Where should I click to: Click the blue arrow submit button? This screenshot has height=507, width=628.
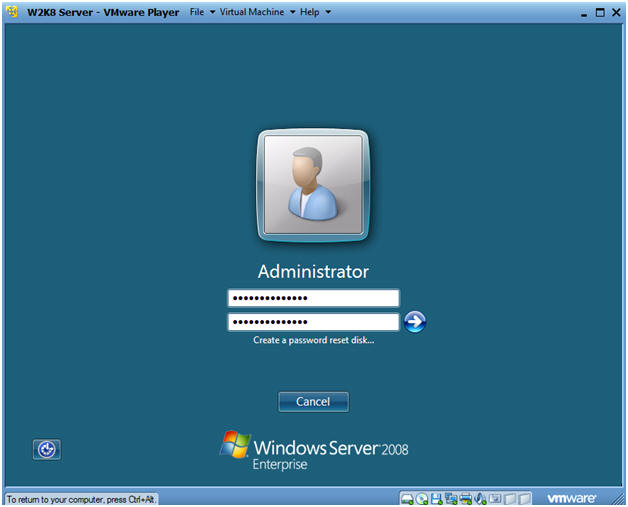click(x=415, y=322)
